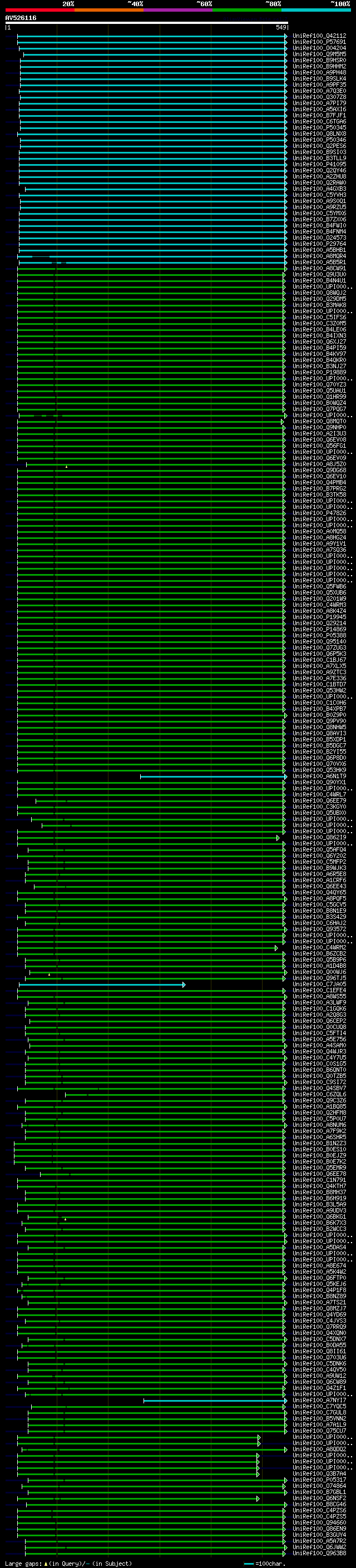This screenshot has width=356, height=1568.
Task: Pick the UniRef100_A4GXB3 subject name
Action: coord(319,189)
